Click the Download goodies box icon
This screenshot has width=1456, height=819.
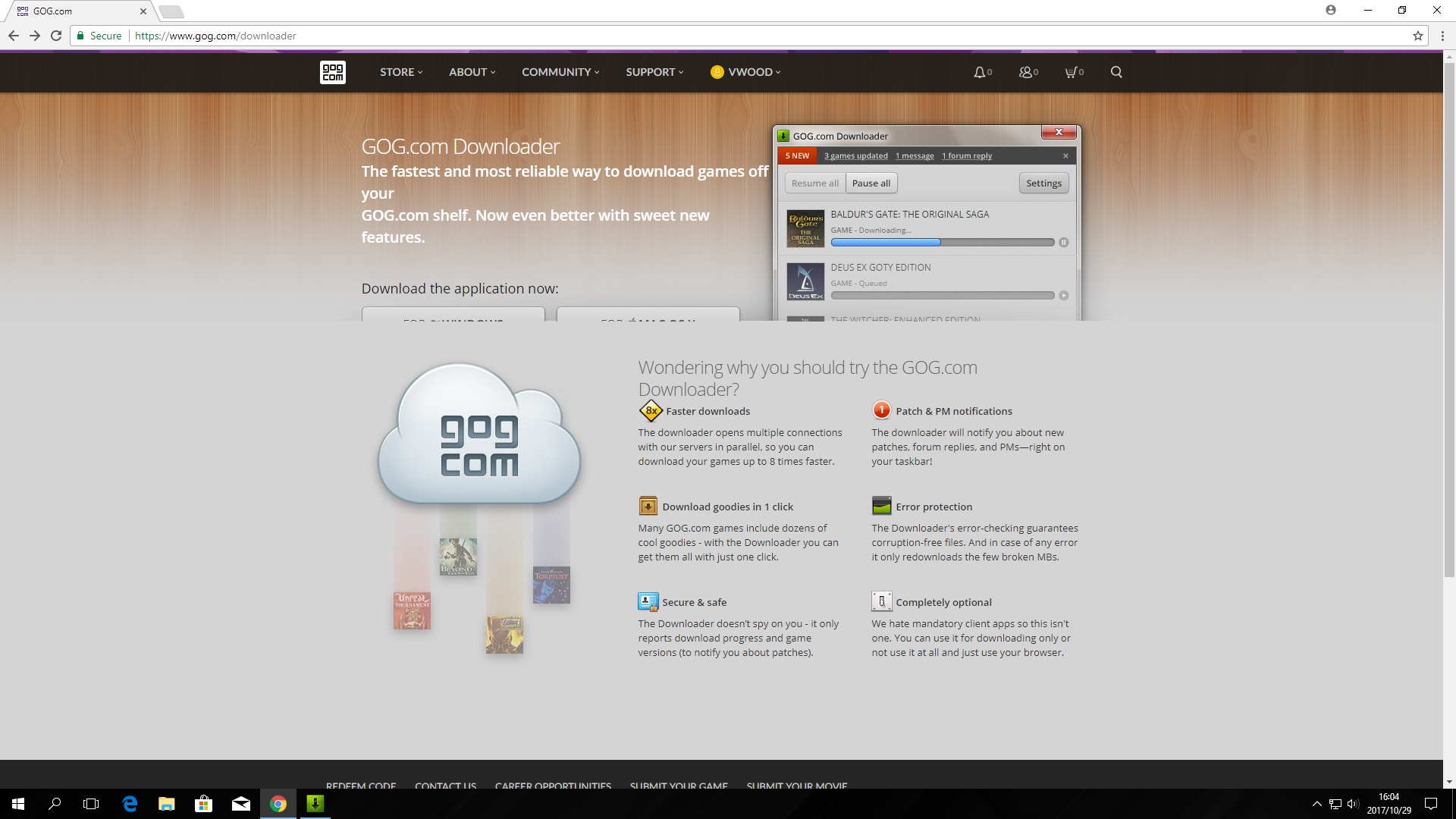[x=648, y=506]
